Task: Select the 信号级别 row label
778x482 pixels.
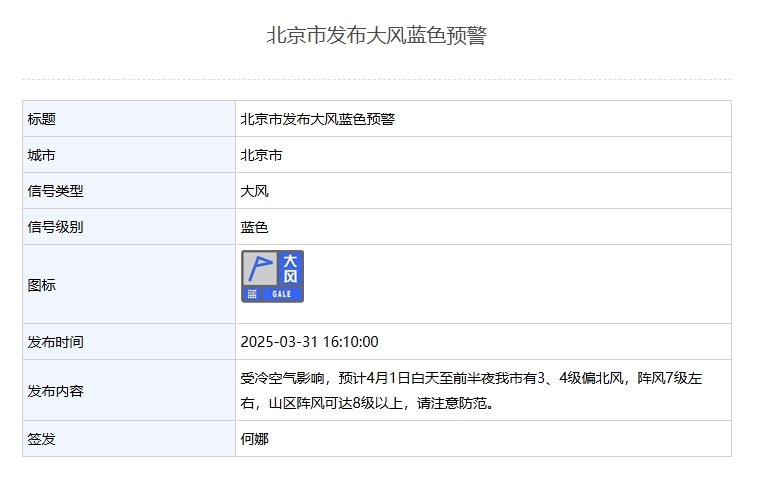Action: [x=56, y=227]
